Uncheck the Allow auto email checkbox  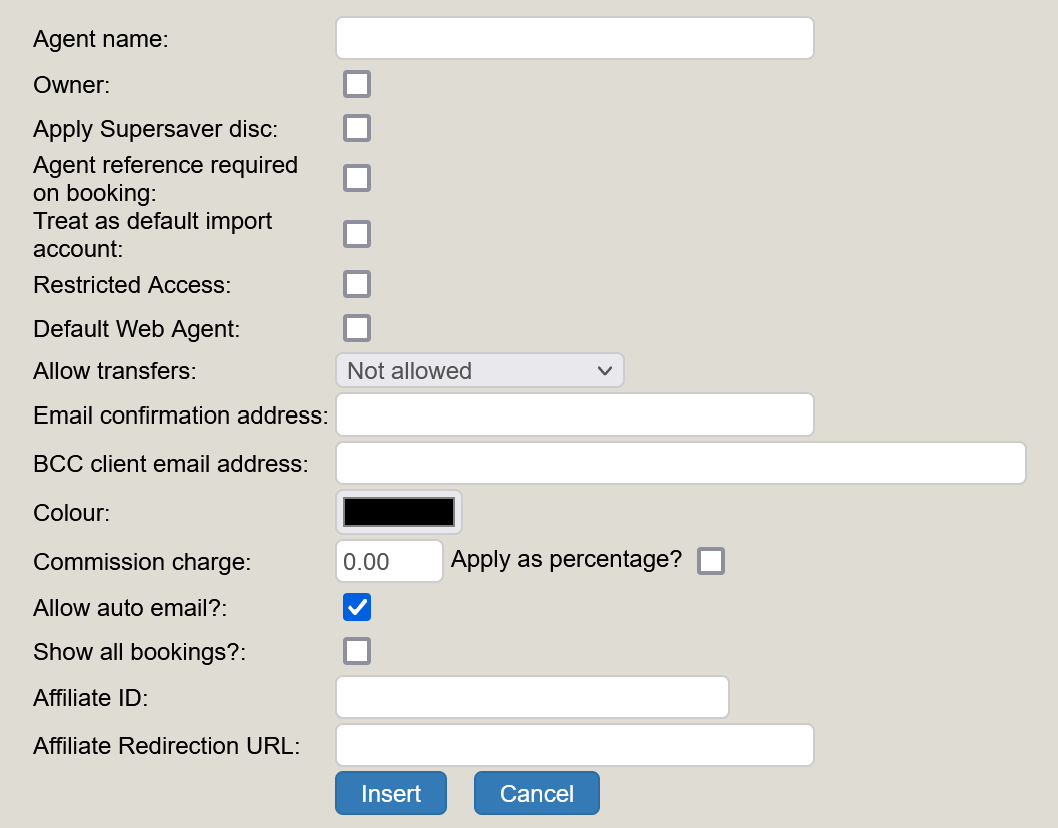pos(357,607)
